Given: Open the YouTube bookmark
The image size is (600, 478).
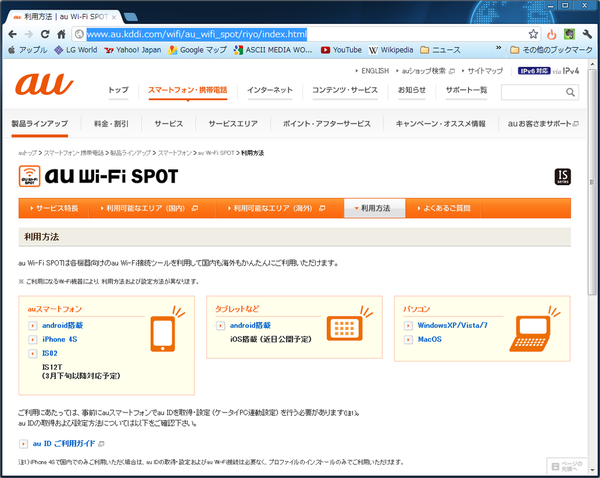Looking at the screenshot, I should coord(341,50).
